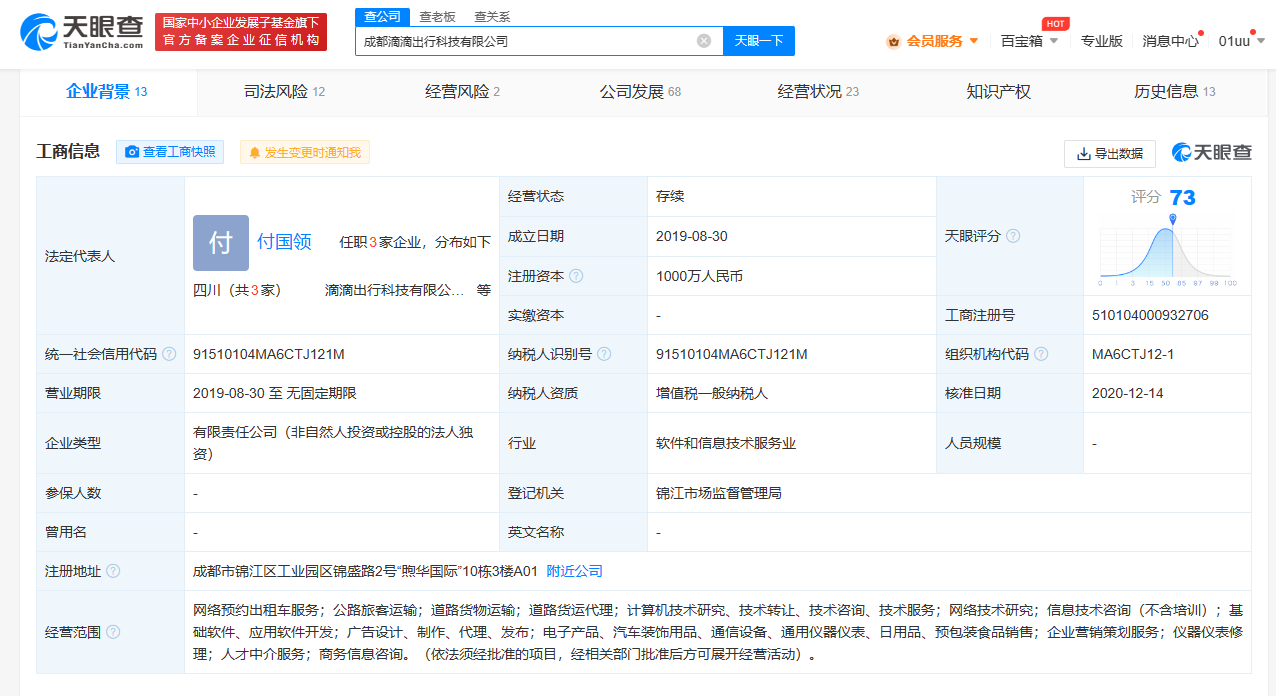
Task: Open the help icon next to 统一社会信用代码
Action: (x=169, y=354)
